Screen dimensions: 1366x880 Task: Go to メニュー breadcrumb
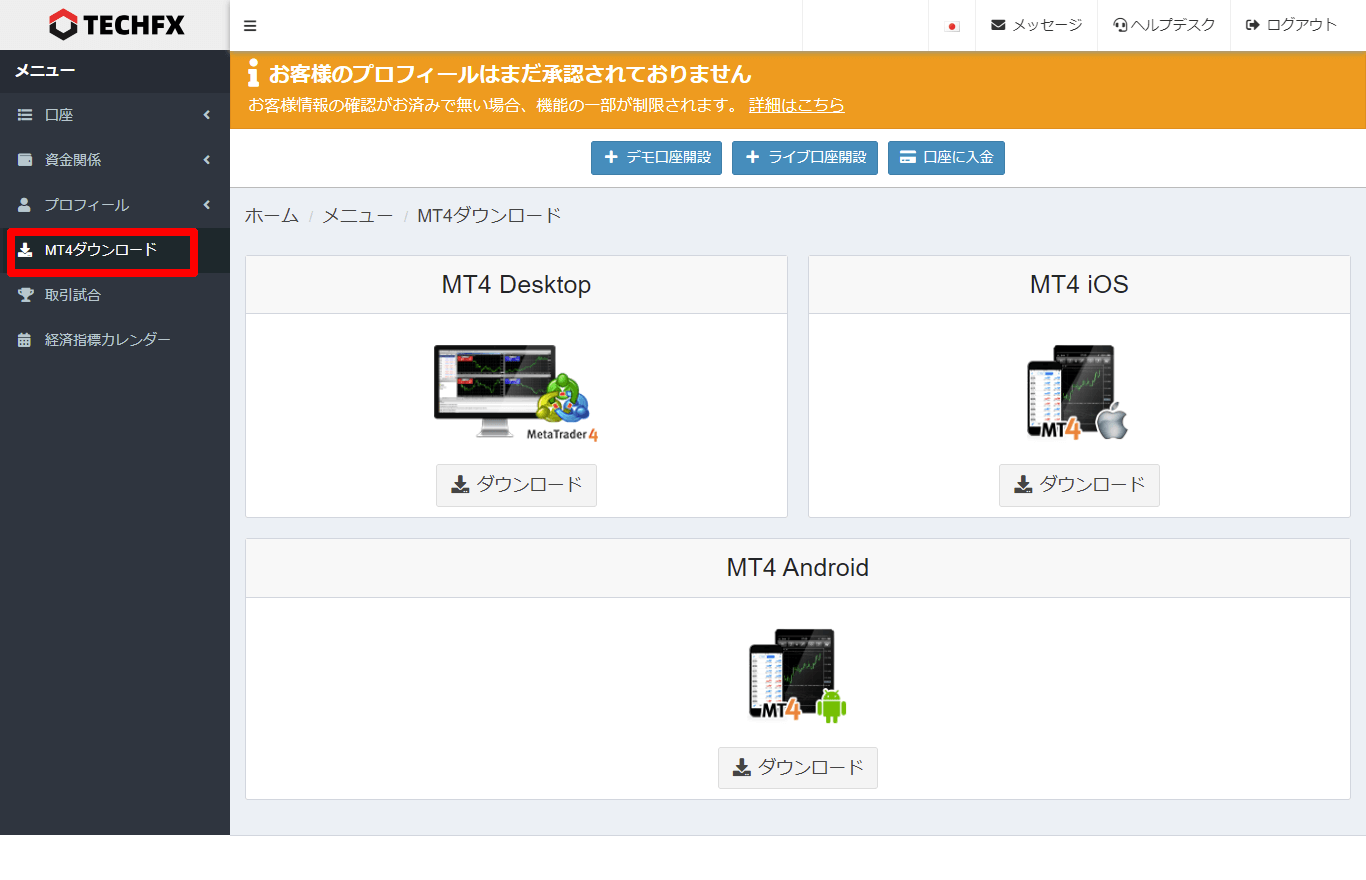tap(358, 215)
